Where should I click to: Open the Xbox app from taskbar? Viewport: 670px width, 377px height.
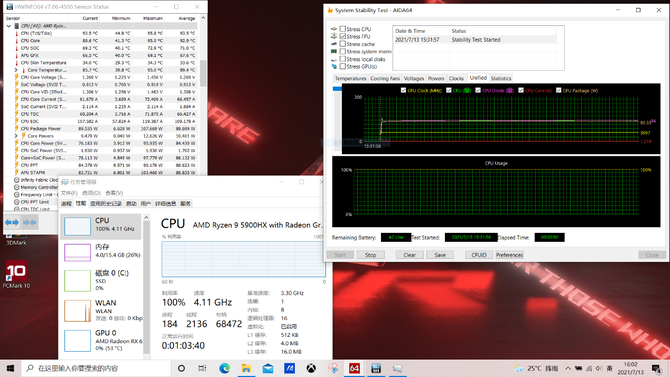(x=311, y=368)
